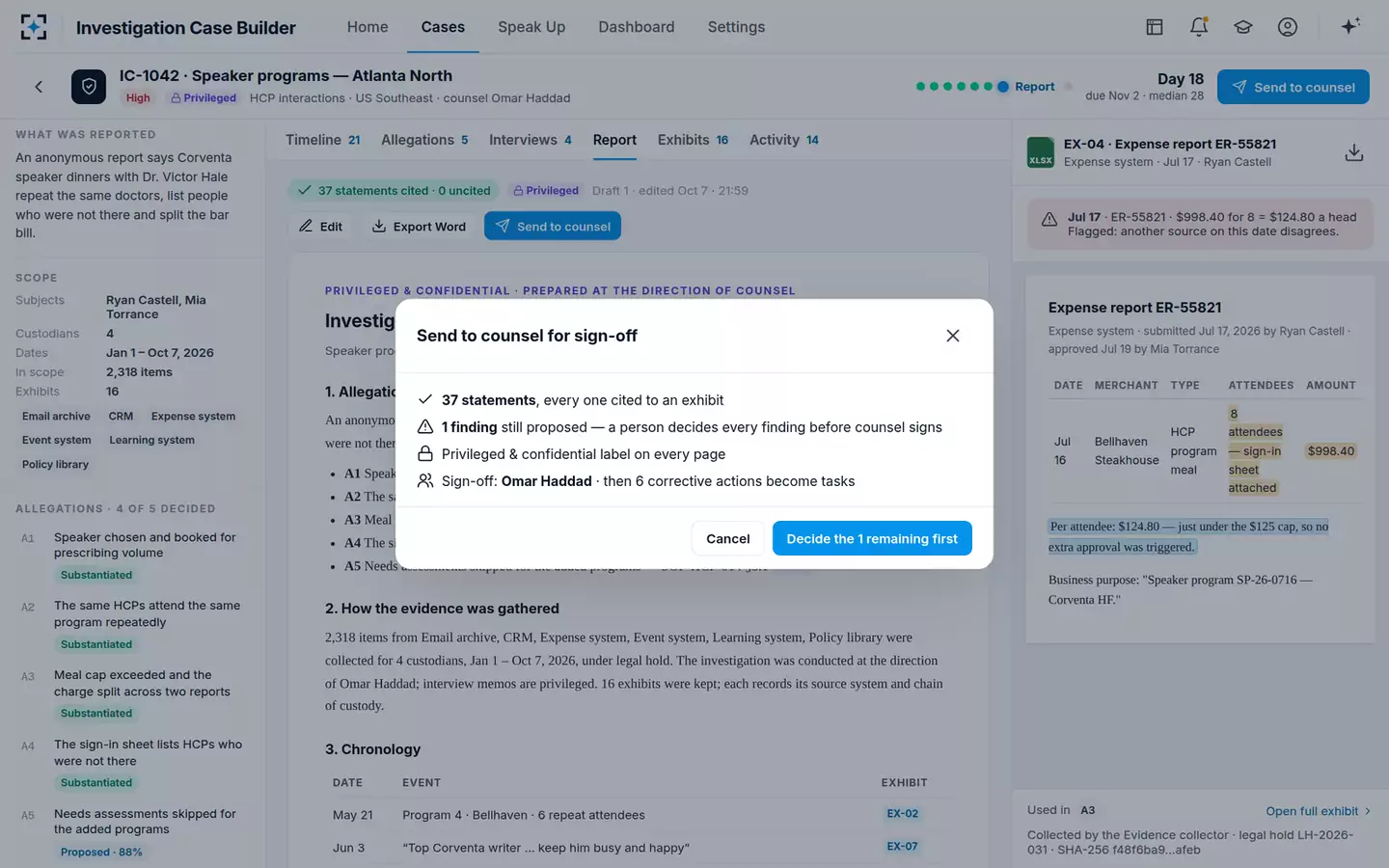The width and height of the screenshot is (1389, 868).
Task: Go back using the left chevron arrow
Action: click(39, 87)
